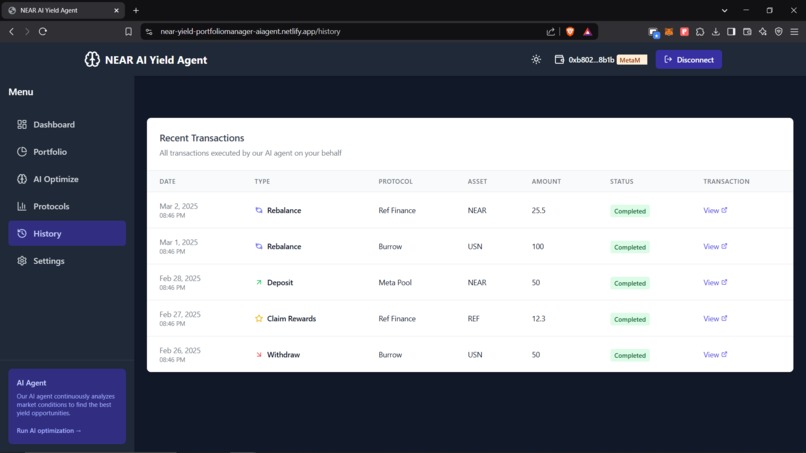The height and width of the screenshot is (453, 806).
Task: Click the wallet address 0xb802...8b1b
Action: (x=591, y=60)
